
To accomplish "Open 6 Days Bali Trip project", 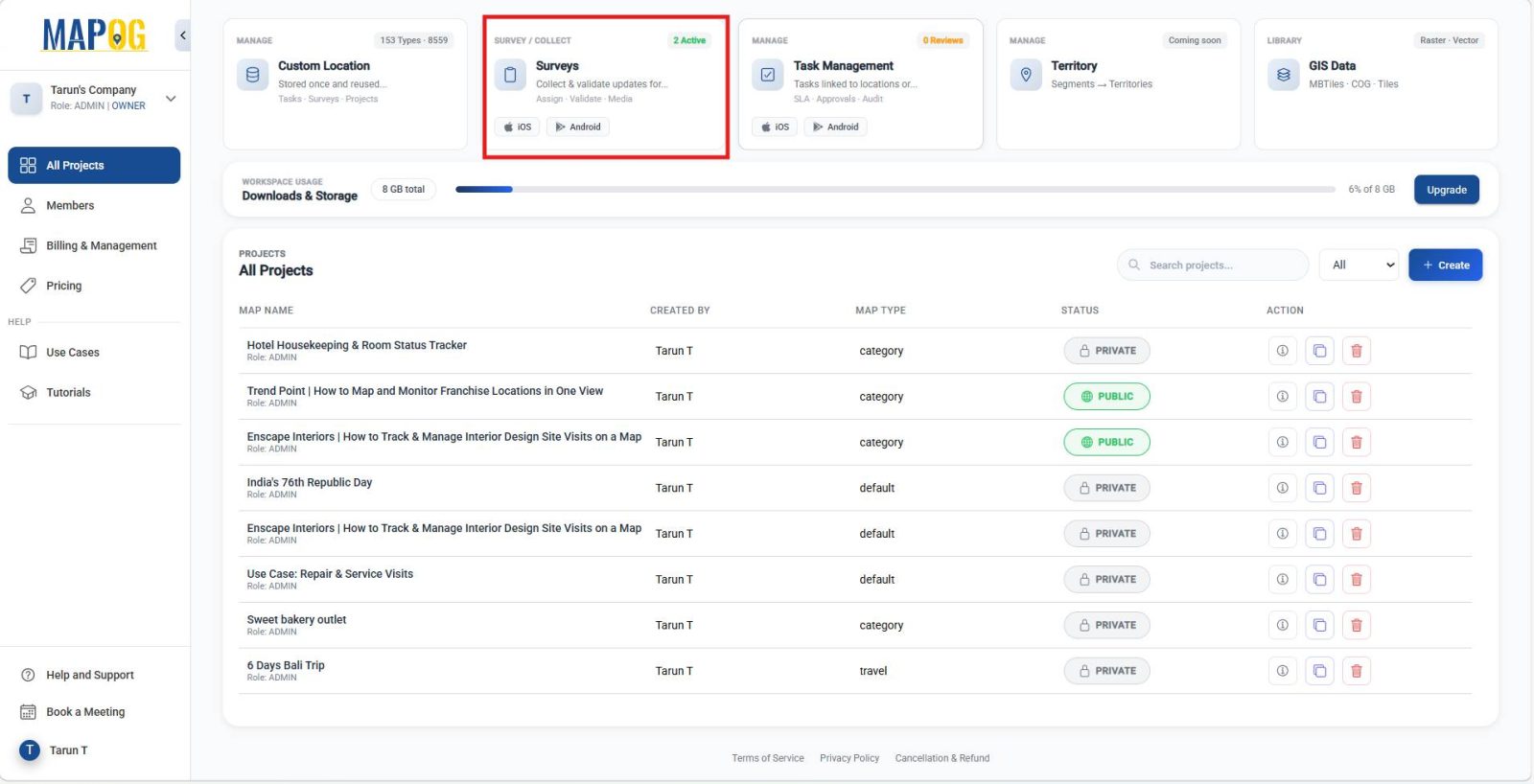I will pyautogui.click(x=286, y=665).
